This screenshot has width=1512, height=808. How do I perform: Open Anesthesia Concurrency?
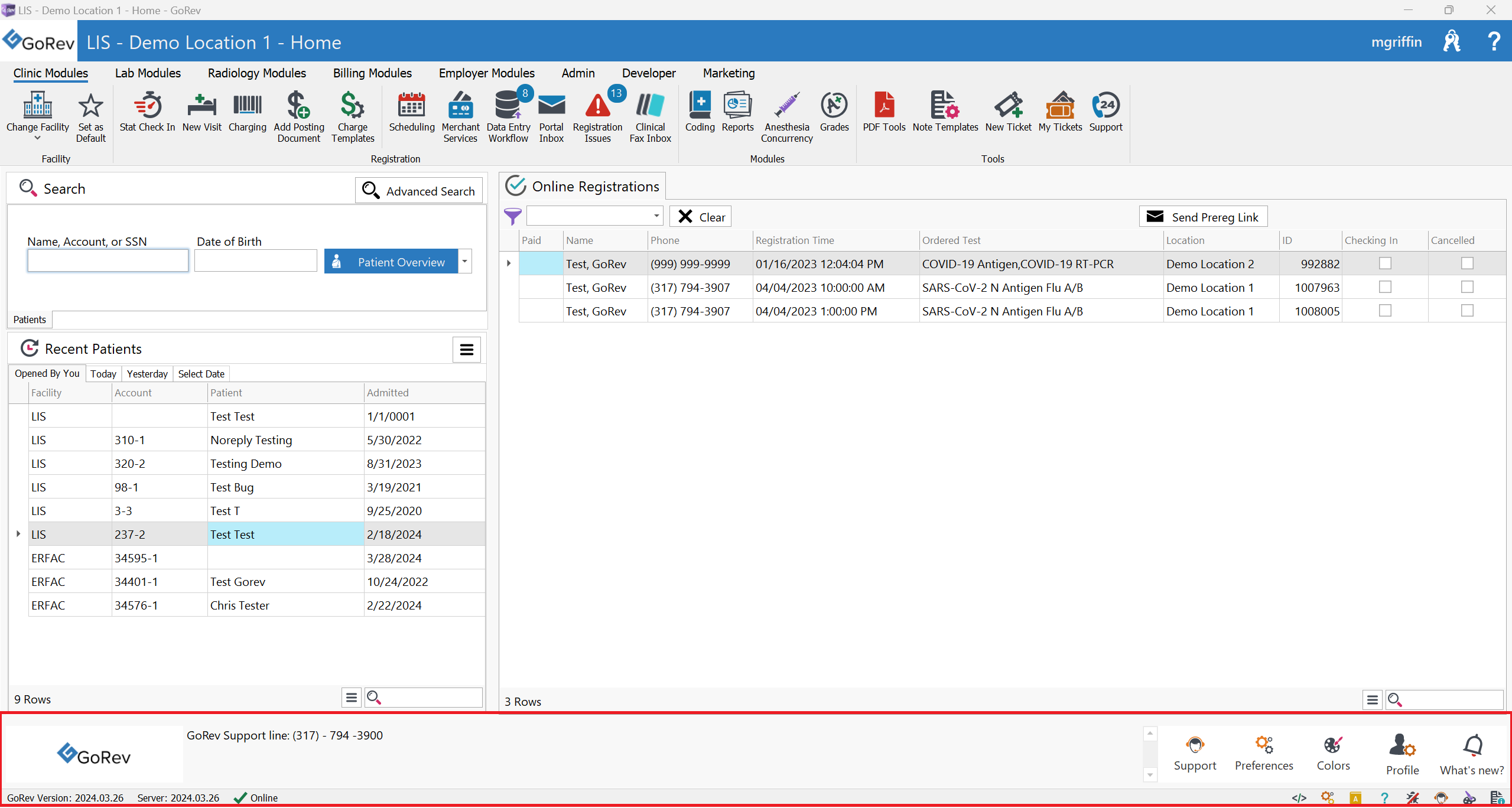pos(786,117)
